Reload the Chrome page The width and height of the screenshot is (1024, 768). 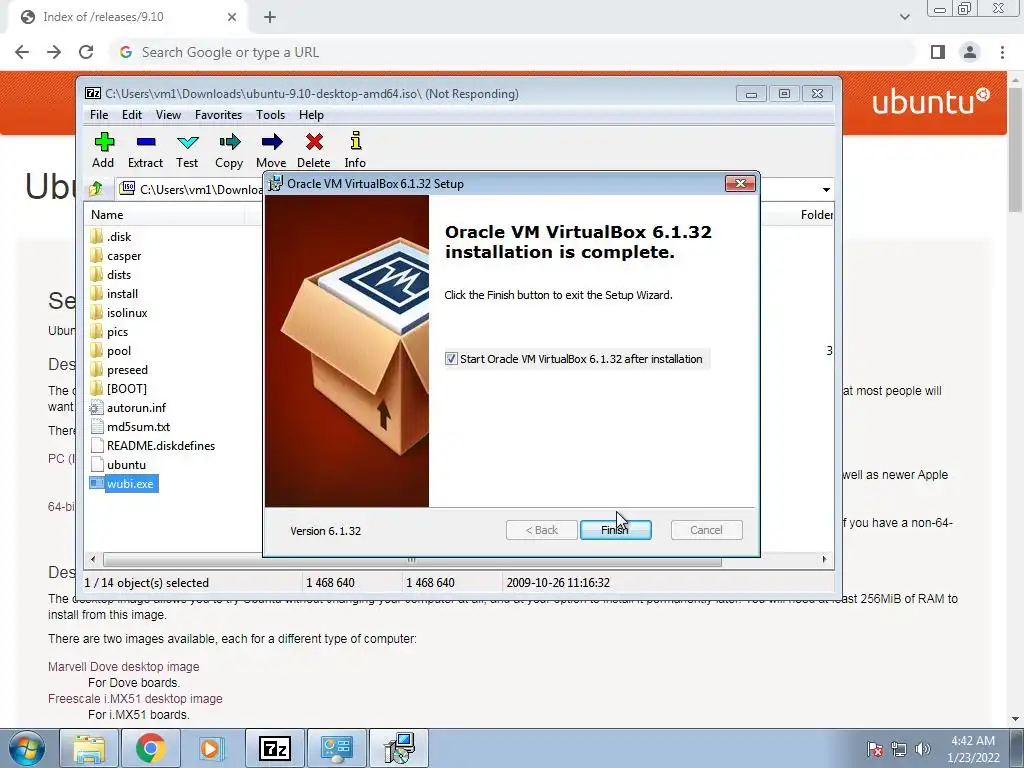coord(86,52)
